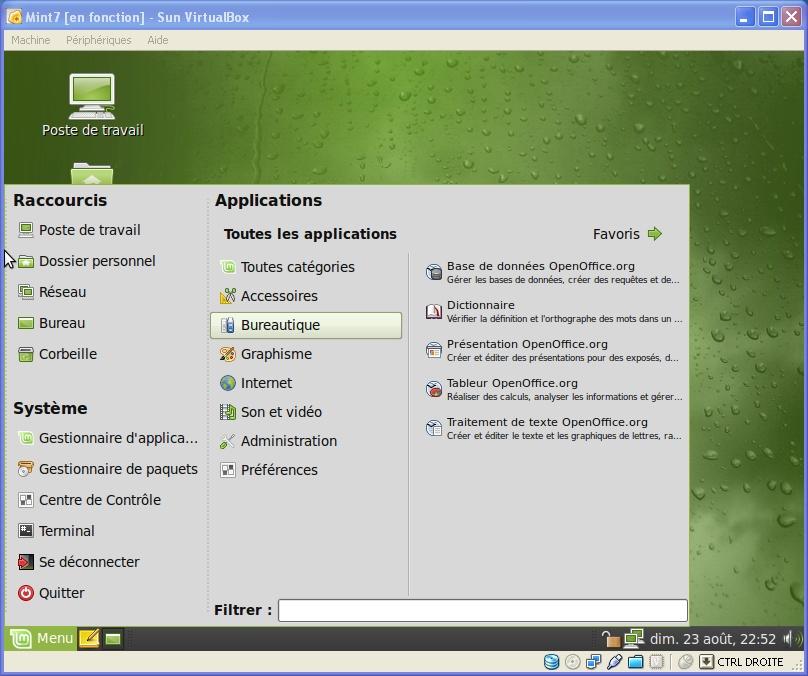Click the Mint Menu button on panel
The height and width of the screenshot is (676, 808).
(x=41, y=638)
